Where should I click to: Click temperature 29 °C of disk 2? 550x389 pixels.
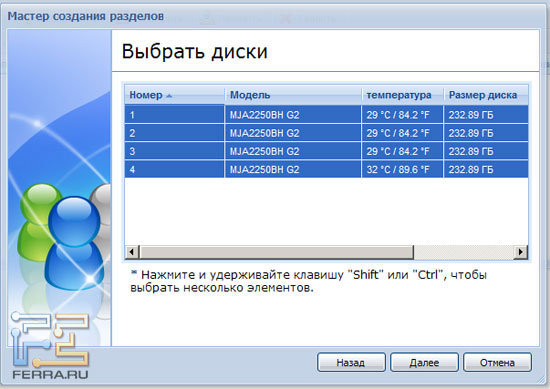(398, 133)
